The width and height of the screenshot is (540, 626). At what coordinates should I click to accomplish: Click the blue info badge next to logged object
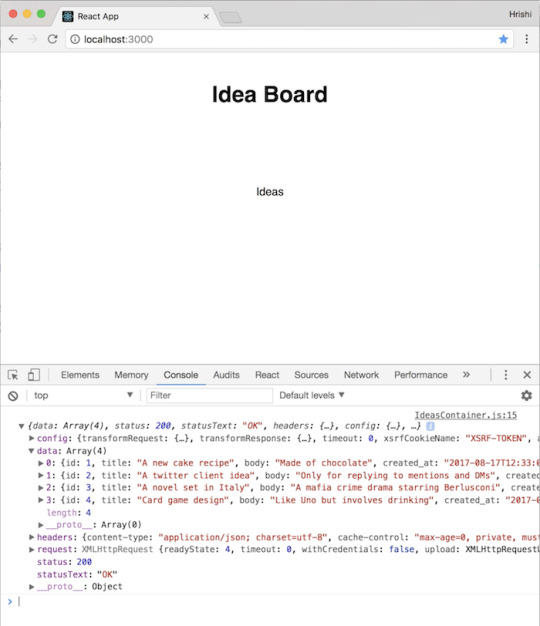point(430,426)
